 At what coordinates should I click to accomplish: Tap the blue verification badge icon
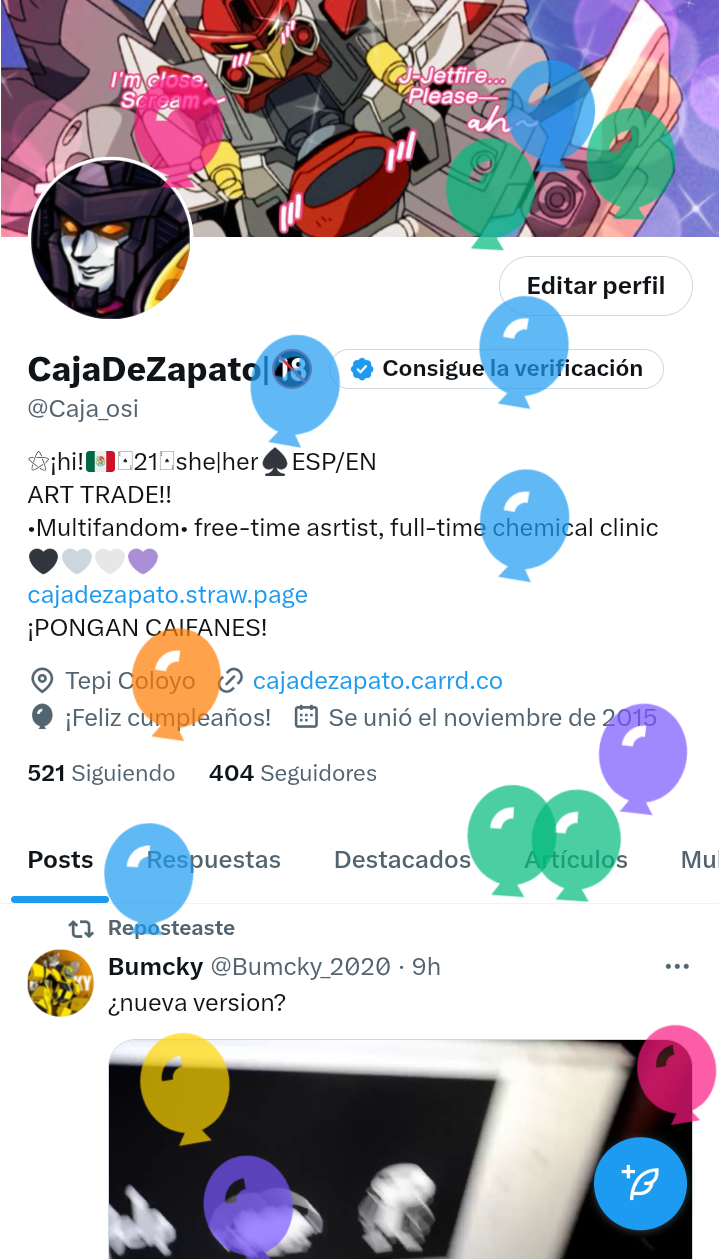(363, 369)
